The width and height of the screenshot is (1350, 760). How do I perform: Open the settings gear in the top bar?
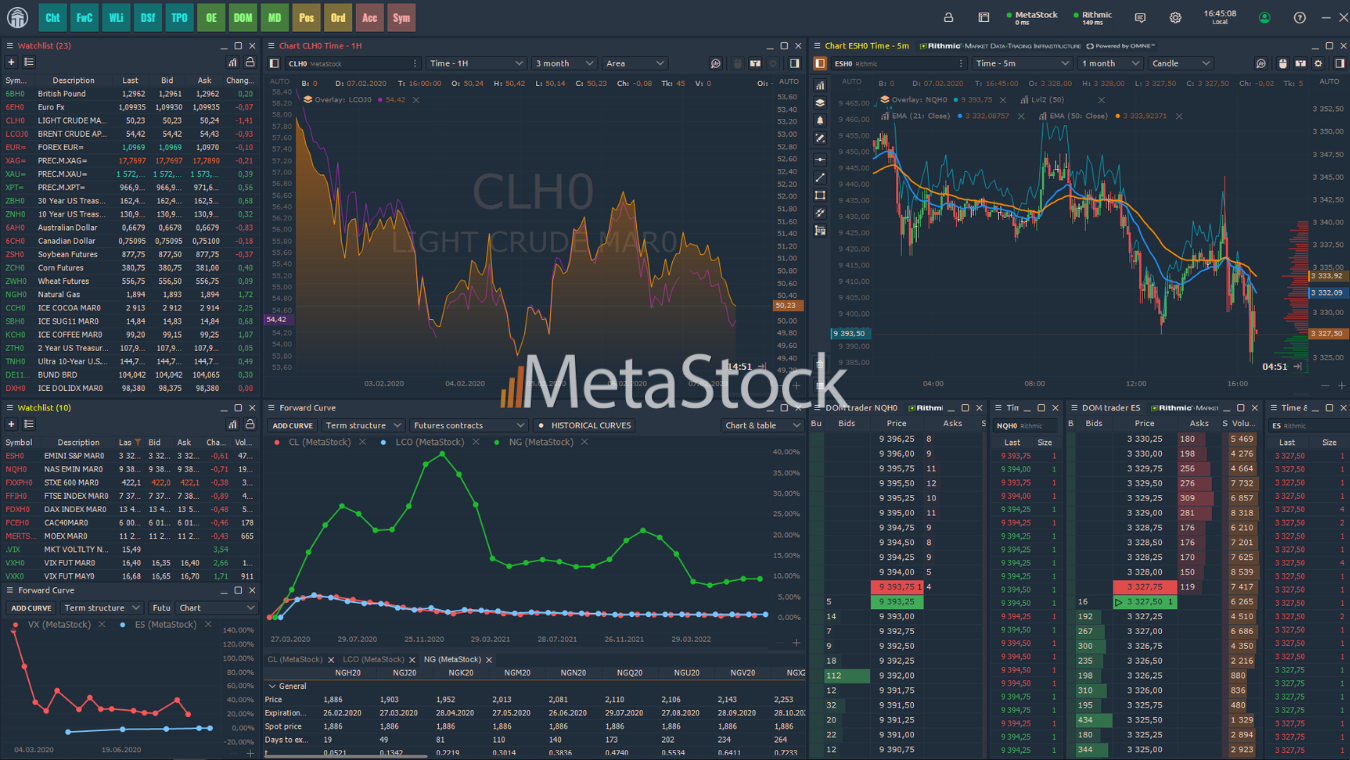pyautogui.click(x=1175, y=17)
